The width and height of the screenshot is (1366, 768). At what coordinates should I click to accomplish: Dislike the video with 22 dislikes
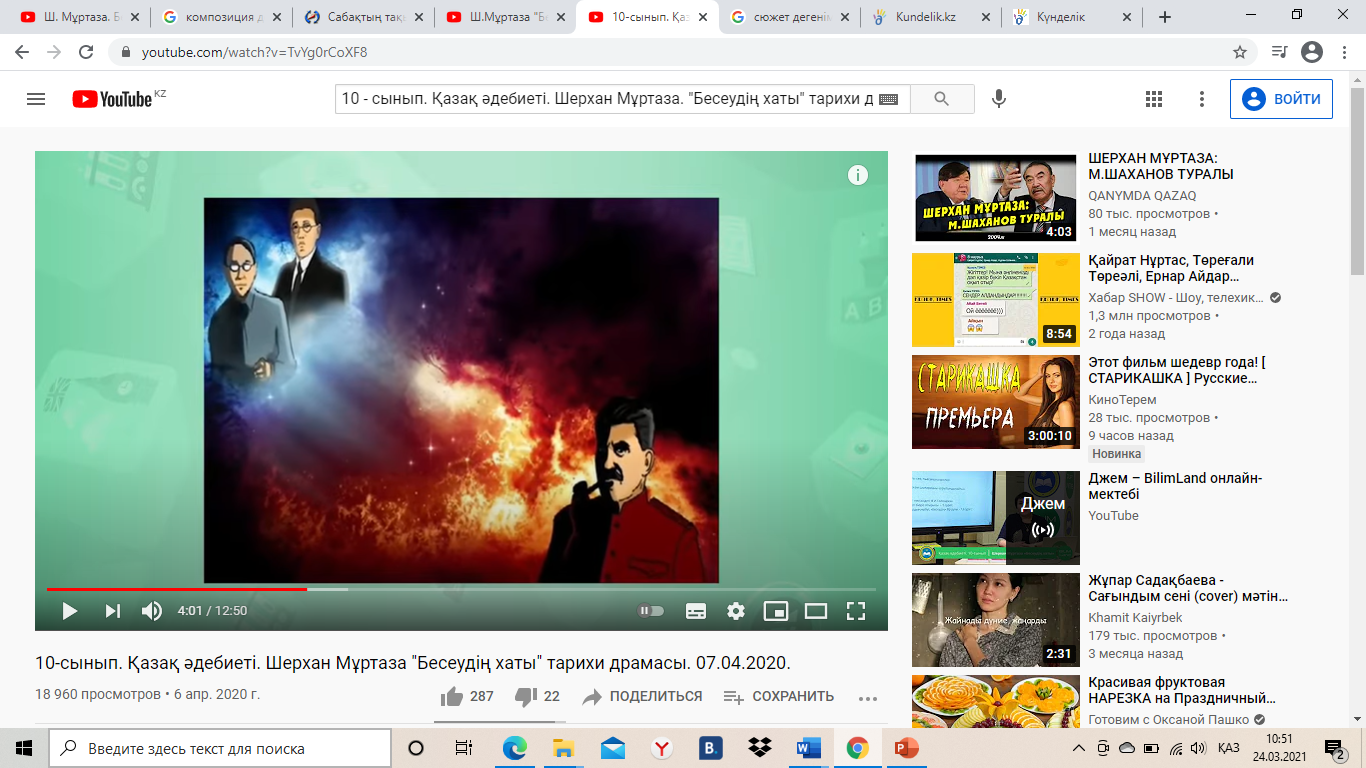pyautogui.click(x=537, y=696)
